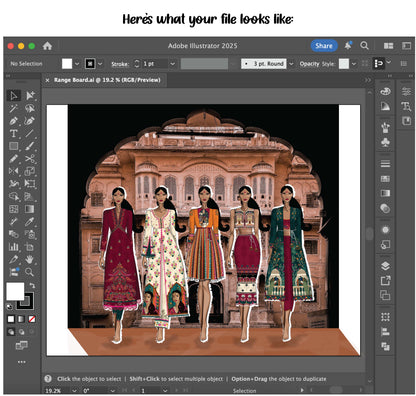The width and height of the screenshot is (416, 396).
Task: Select the Type tool
Action: pos(14,134)
